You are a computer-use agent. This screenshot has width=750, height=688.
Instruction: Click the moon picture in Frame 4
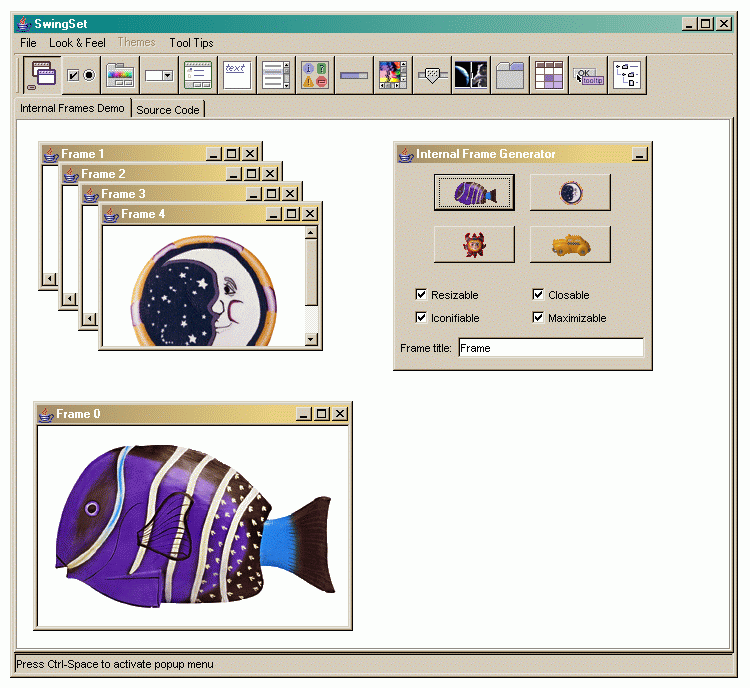[x=204, y=291]
